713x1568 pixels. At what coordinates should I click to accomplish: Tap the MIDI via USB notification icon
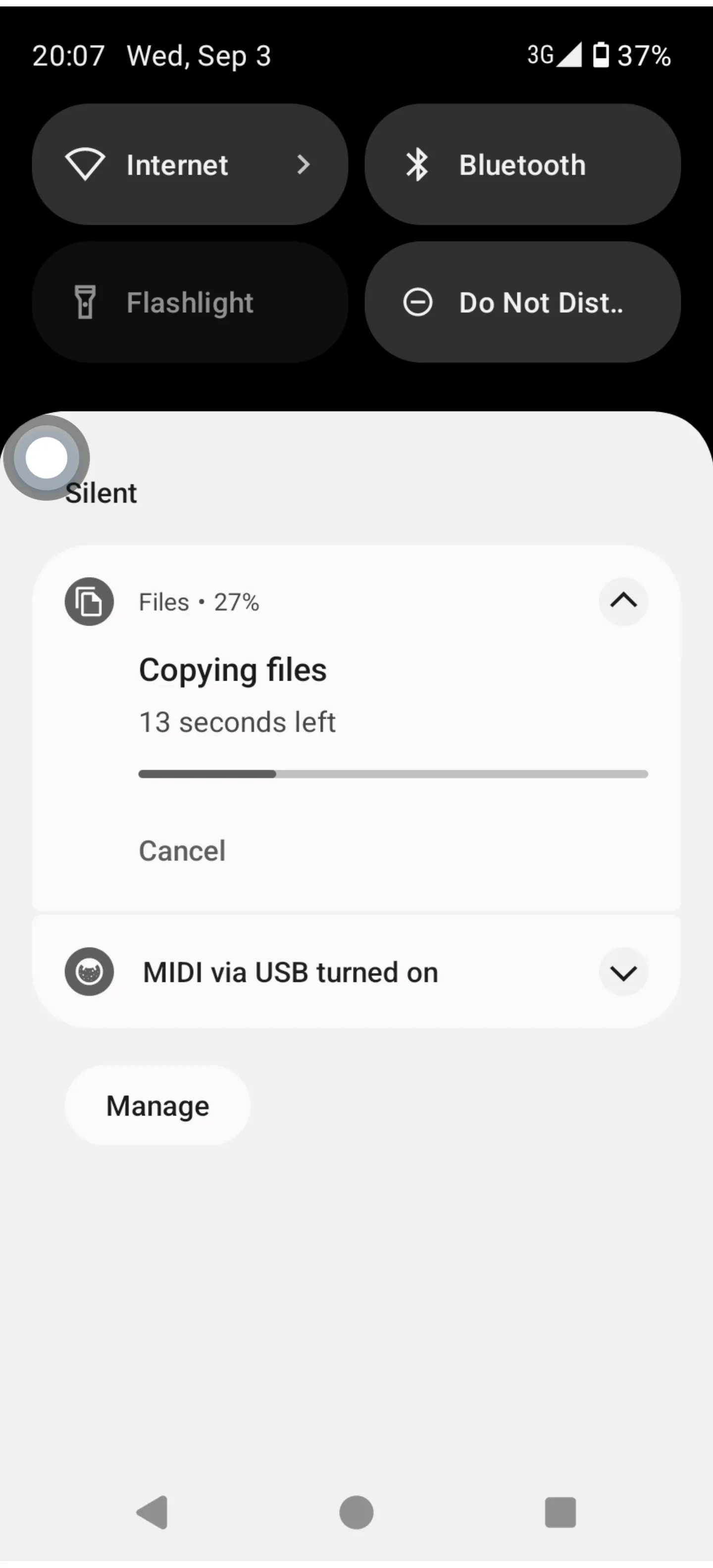click(89, 972)
